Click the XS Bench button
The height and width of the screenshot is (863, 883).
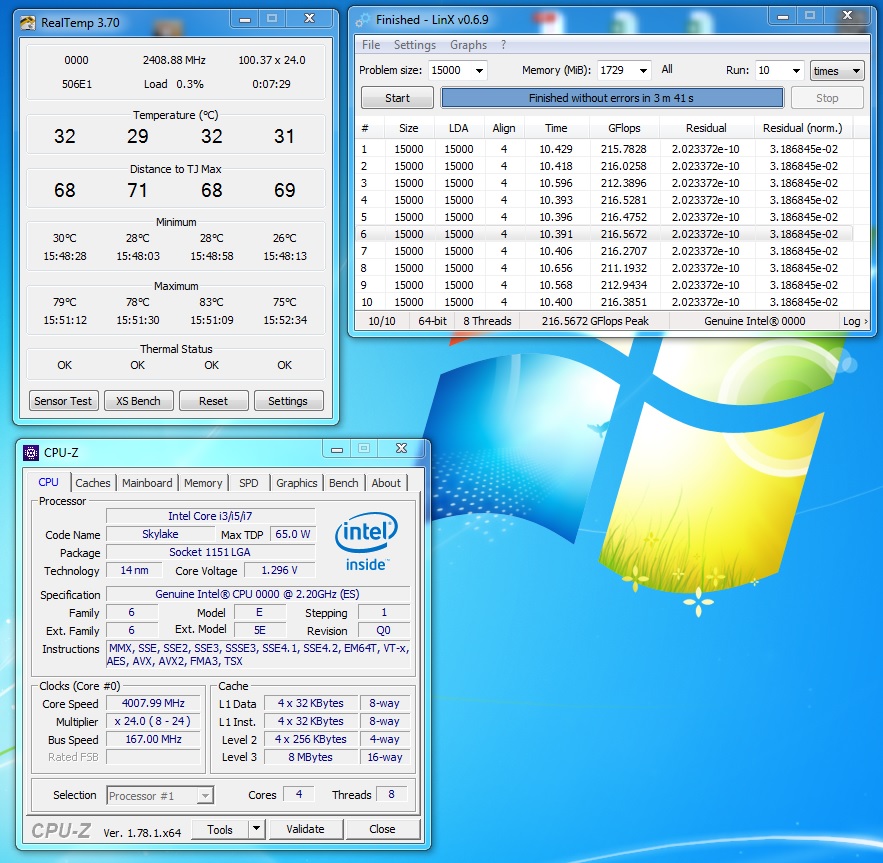138,401
